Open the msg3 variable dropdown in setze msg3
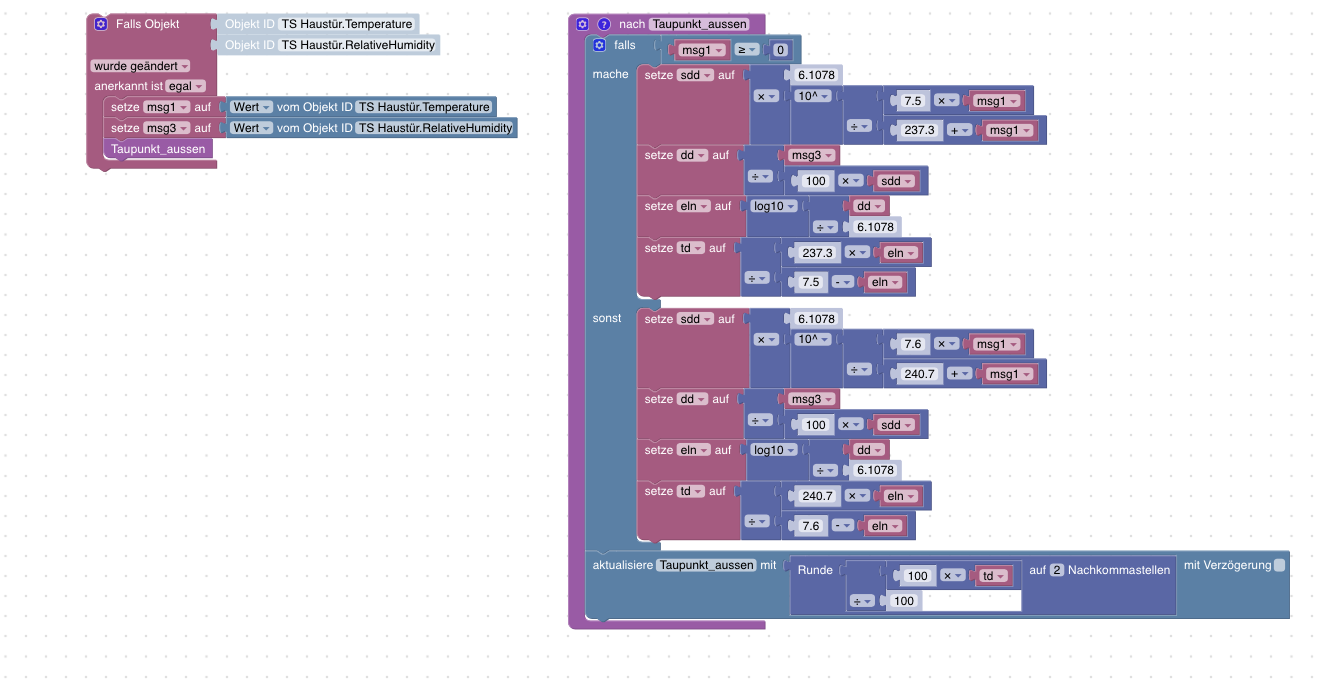Viewport: 1328px width, 684px height. click(166, 128)
